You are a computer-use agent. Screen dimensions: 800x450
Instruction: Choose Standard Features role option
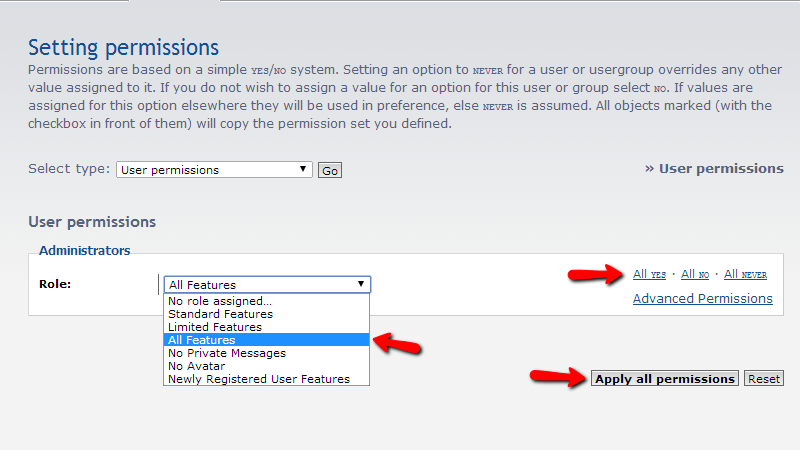point(220,314)
